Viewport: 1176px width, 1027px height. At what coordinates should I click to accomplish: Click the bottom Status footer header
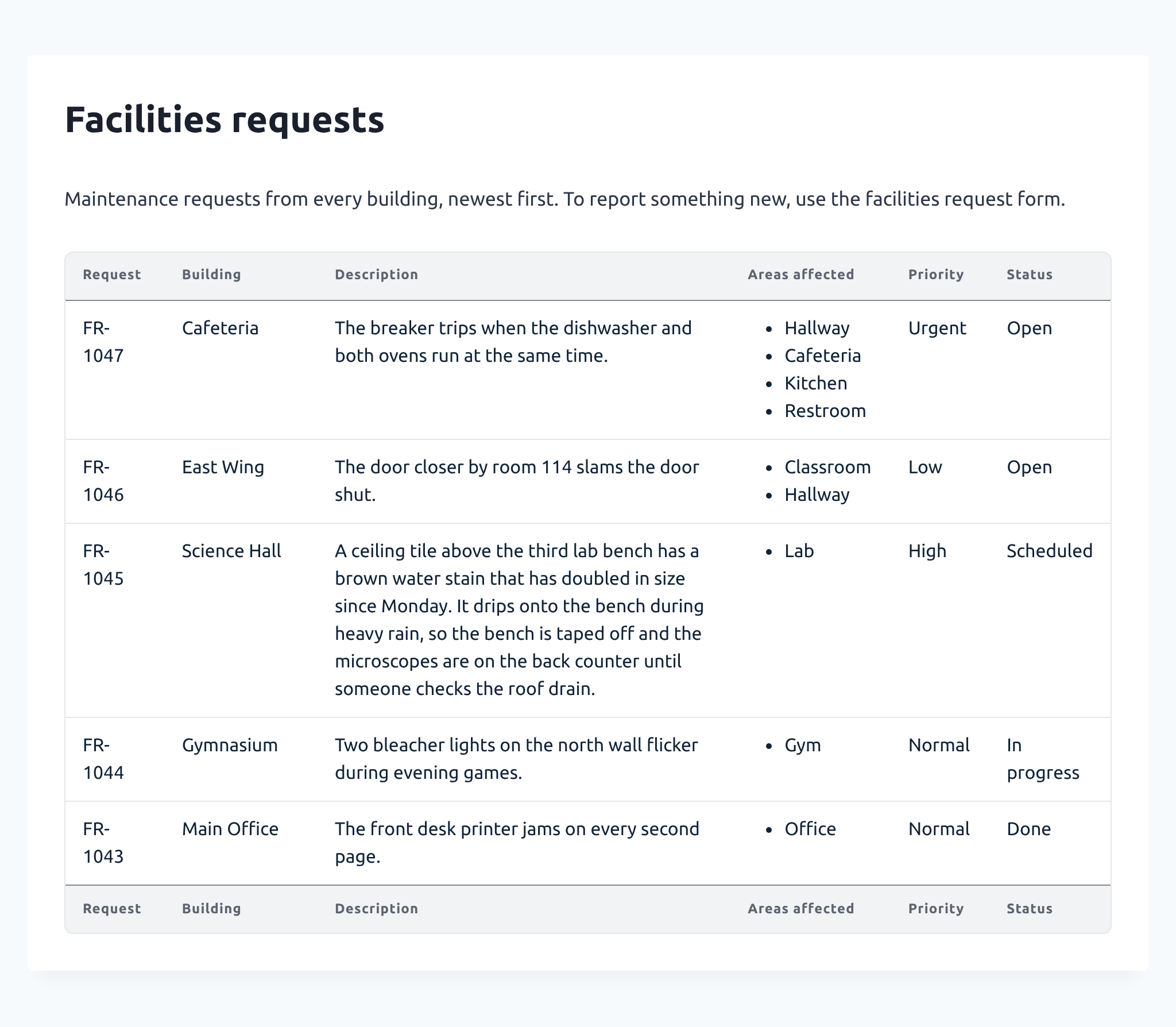[1030, 909]
